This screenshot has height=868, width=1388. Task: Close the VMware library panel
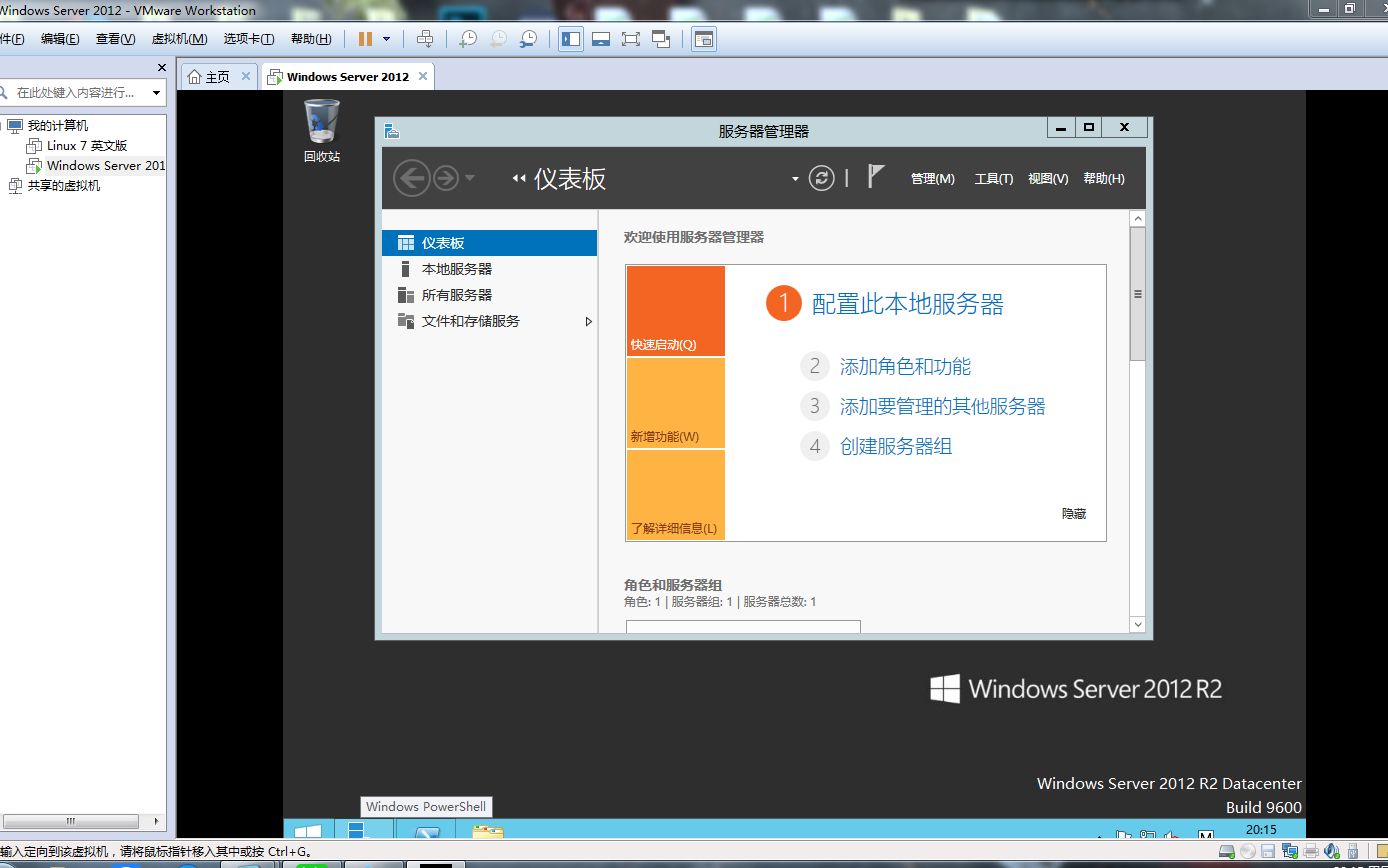coord(162,68)
